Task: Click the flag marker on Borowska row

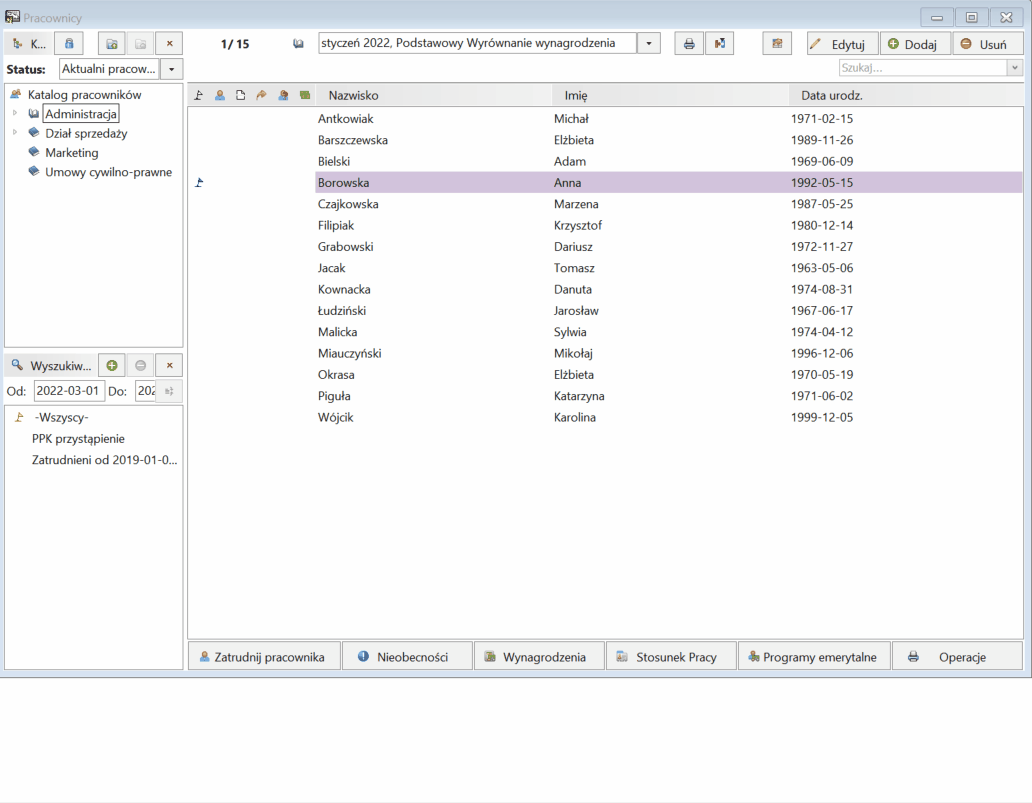Action: click(x=199, y=182)
